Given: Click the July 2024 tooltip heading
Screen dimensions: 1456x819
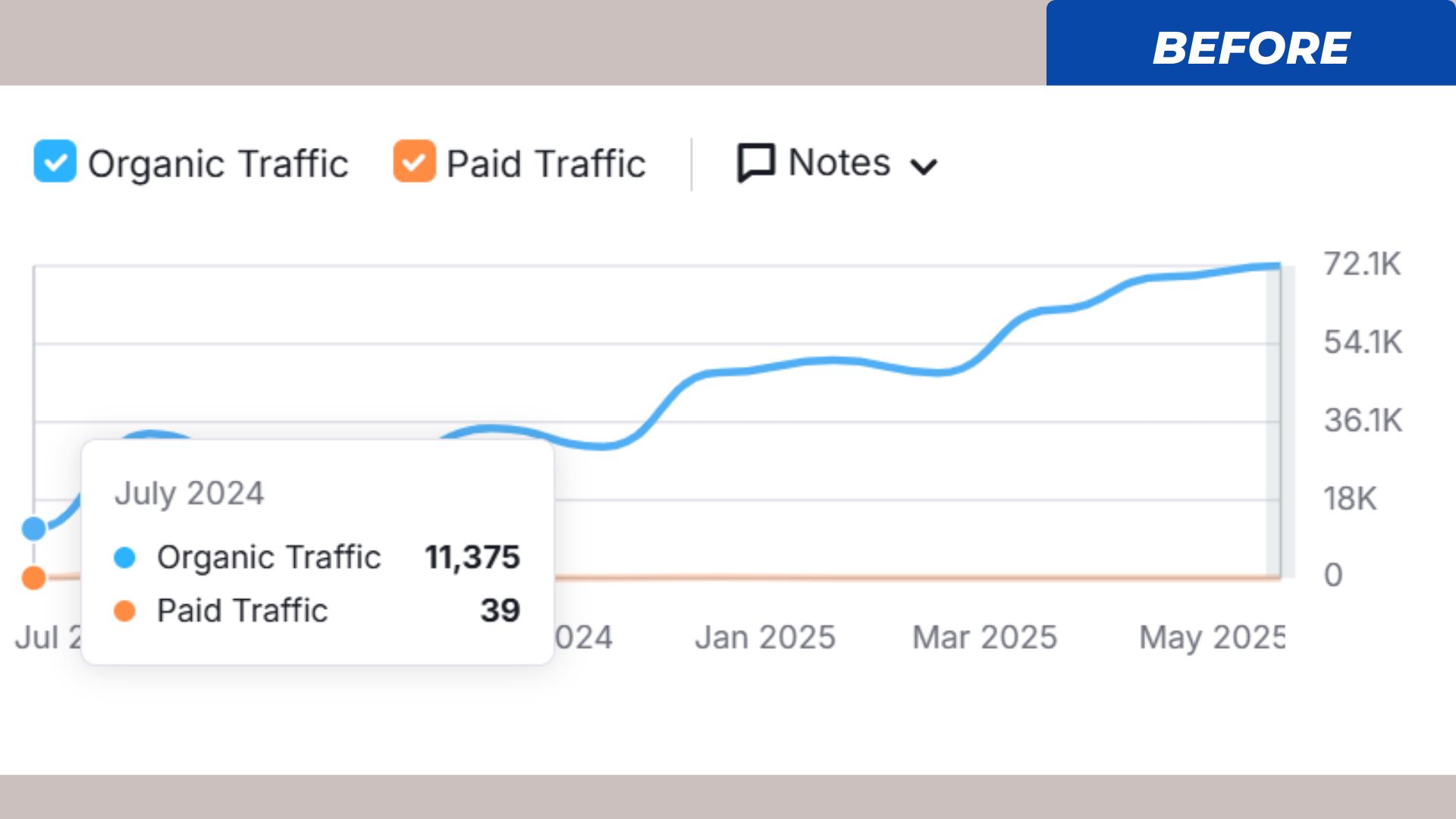Looking at the screenshot, I should [189, 493].
